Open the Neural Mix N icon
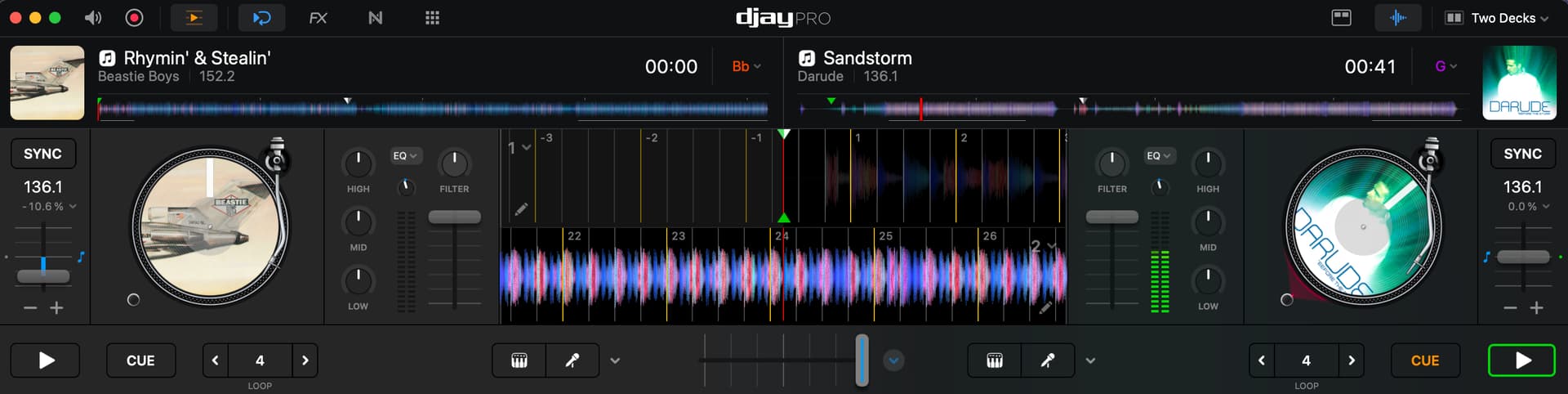1568x394 pixels. [375, 18]
